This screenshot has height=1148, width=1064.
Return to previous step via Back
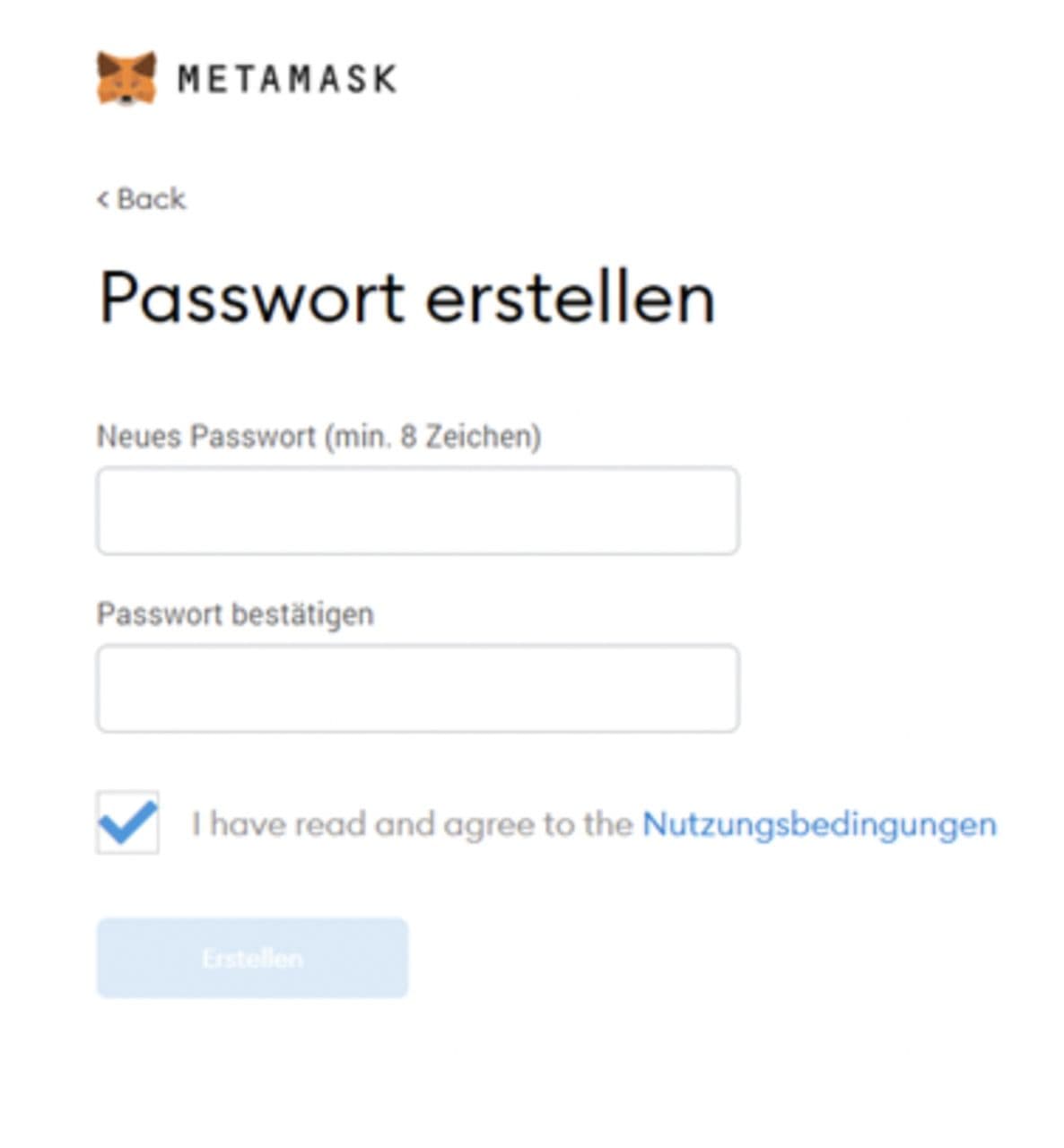point(142,198)
